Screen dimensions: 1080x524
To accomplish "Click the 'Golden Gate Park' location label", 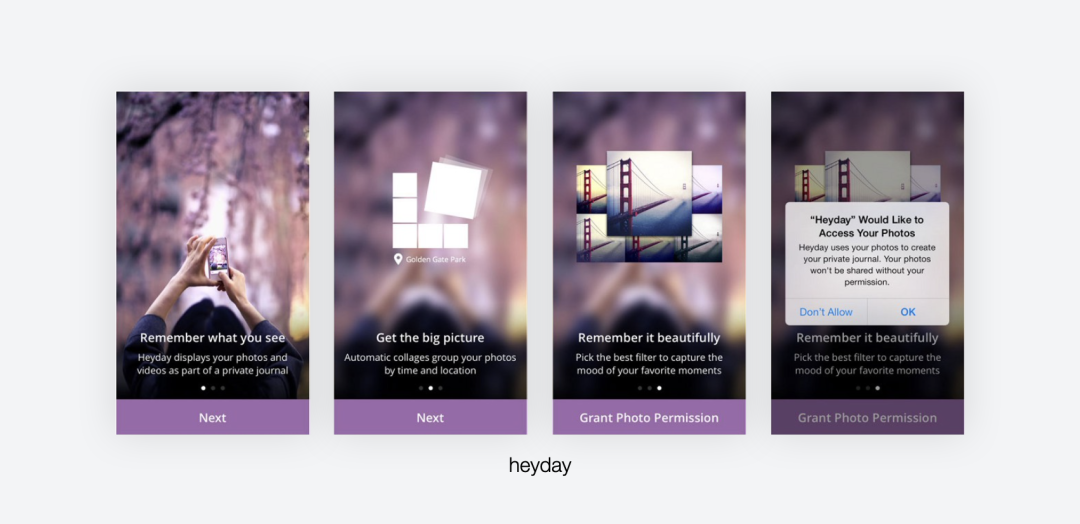I will [x=435, y=260].
